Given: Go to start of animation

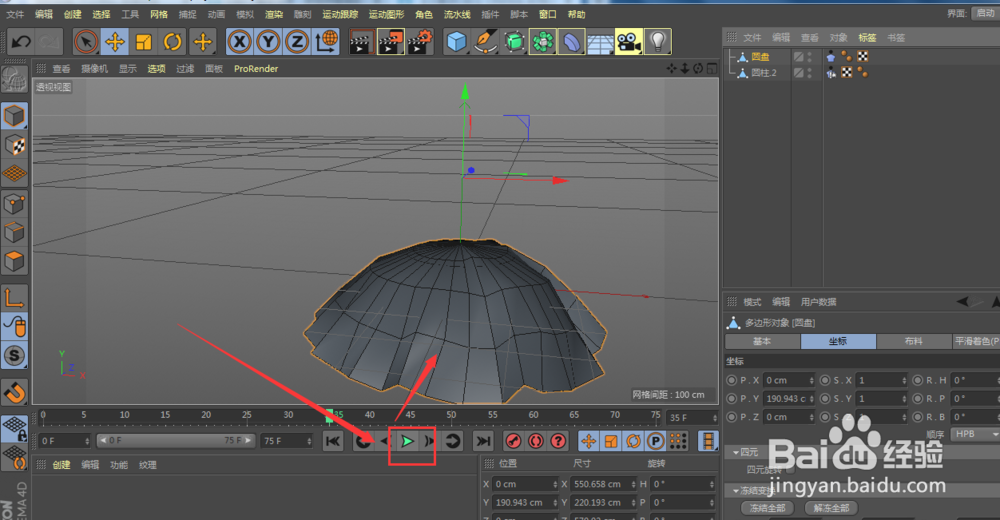Looking at the screenshot, I should point(333,441).
